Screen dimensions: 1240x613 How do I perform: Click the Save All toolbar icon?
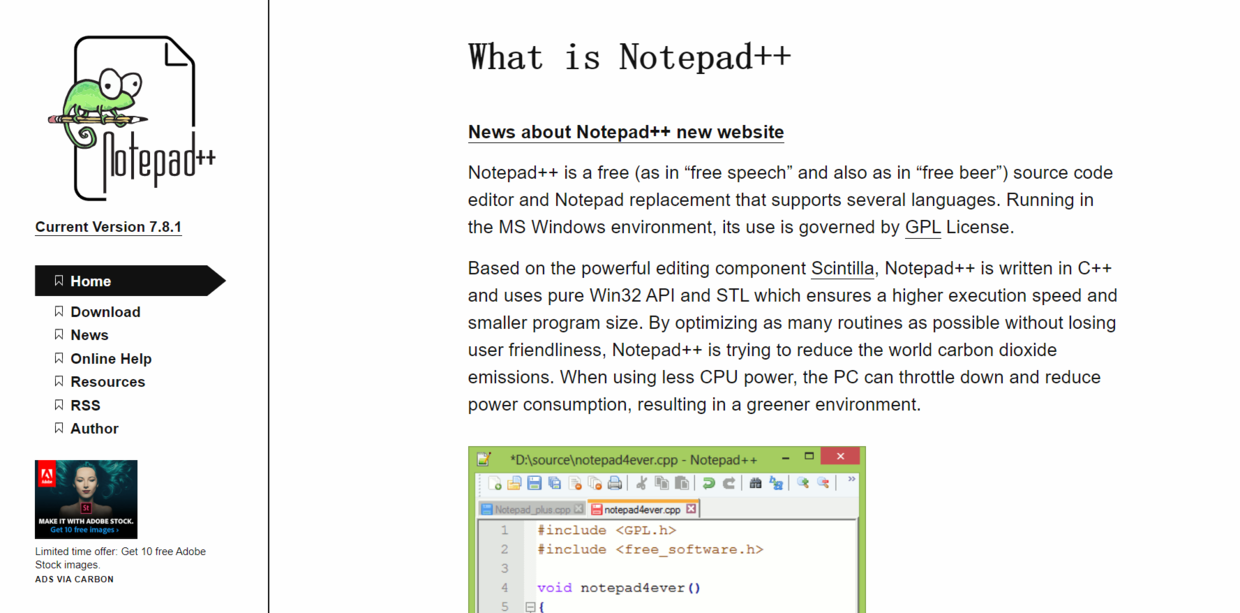click(552, 483)
